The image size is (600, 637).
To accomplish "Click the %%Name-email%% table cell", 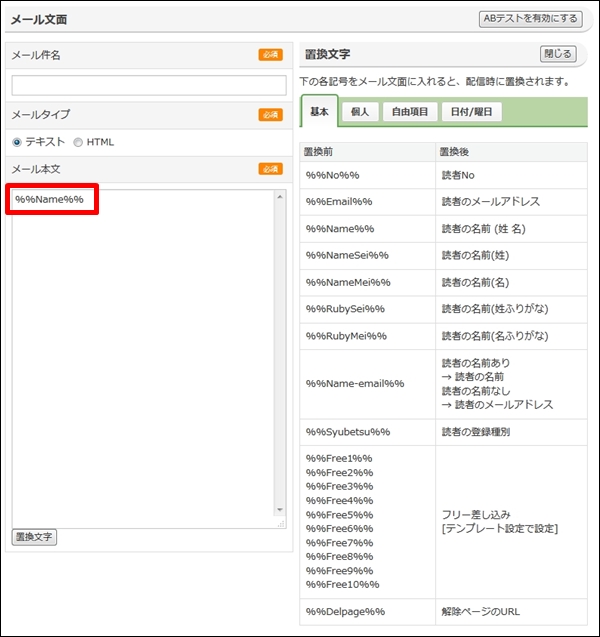I will 368,384.
